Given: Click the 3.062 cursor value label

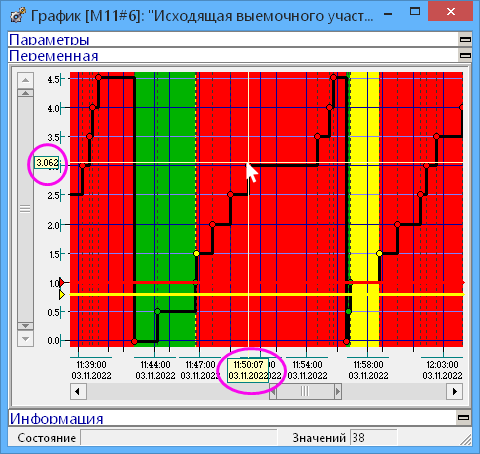Looking at the screenshot, I should [x=47, y=163].
